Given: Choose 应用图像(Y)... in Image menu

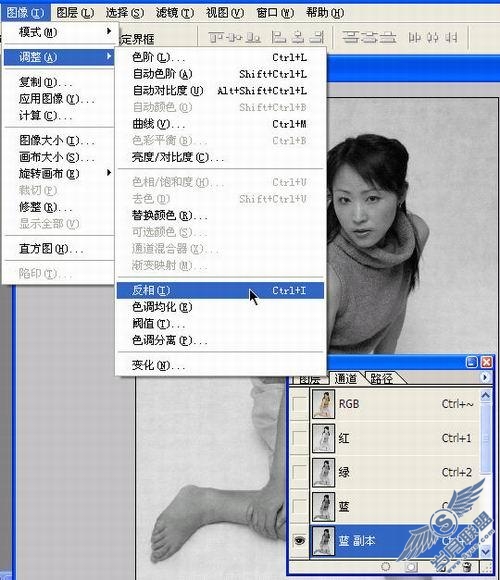Looking at the screenshot, I should coord(60,99).
